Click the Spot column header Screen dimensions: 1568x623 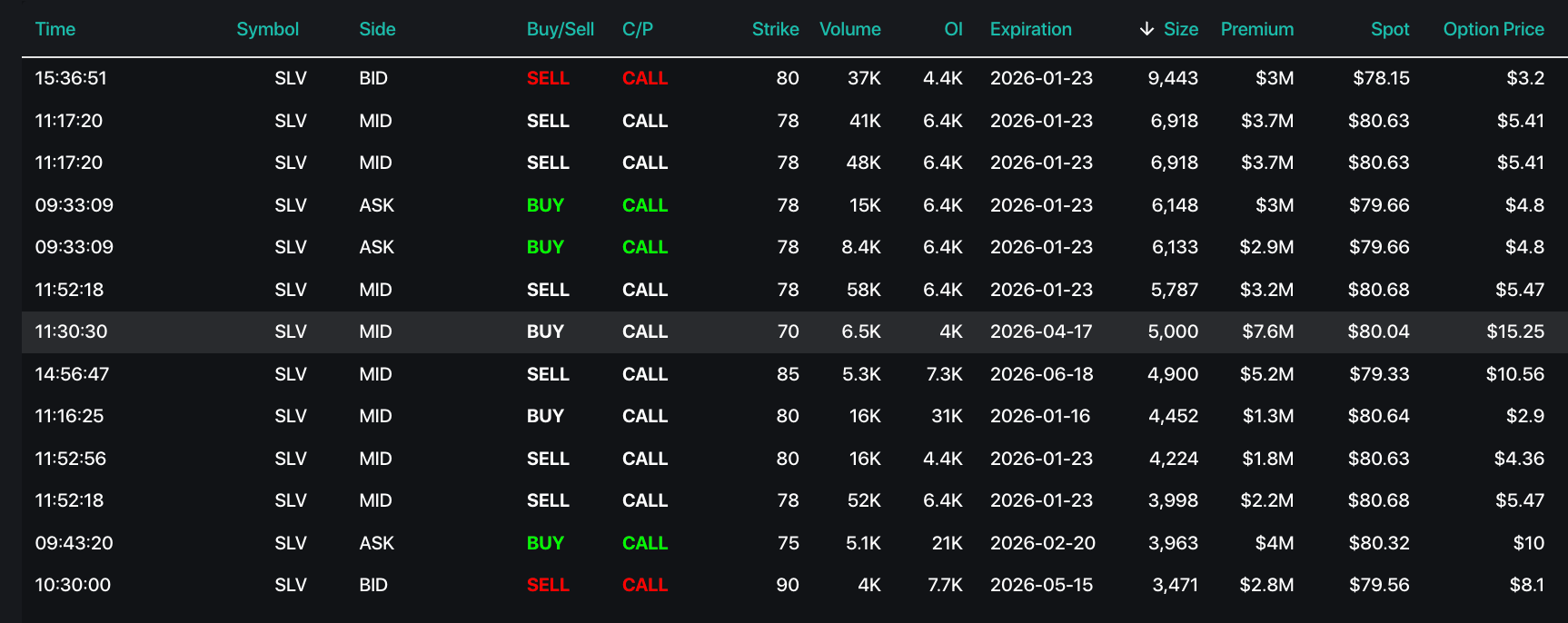point(1389,29)
